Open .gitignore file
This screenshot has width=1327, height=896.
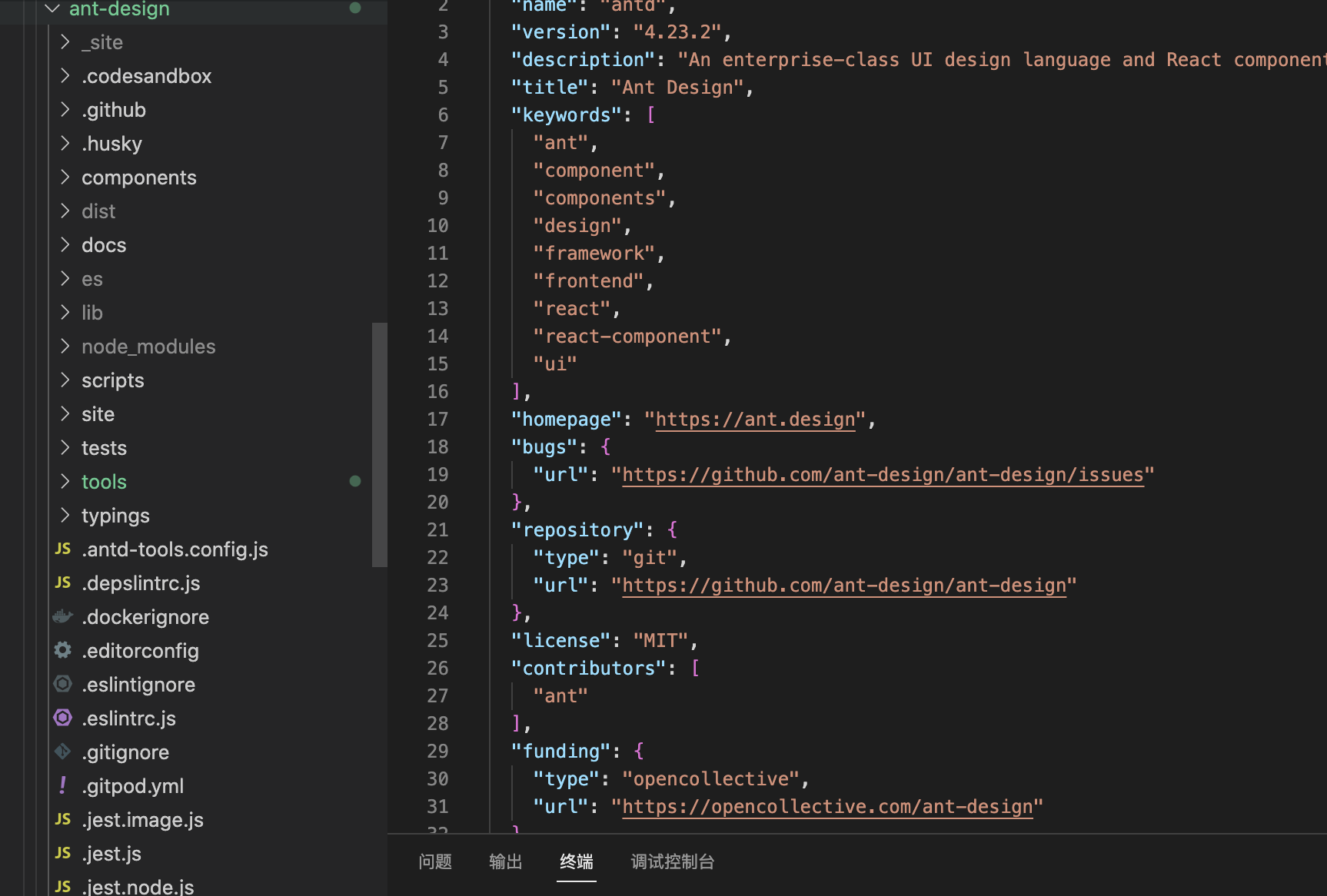coord(125,752)
